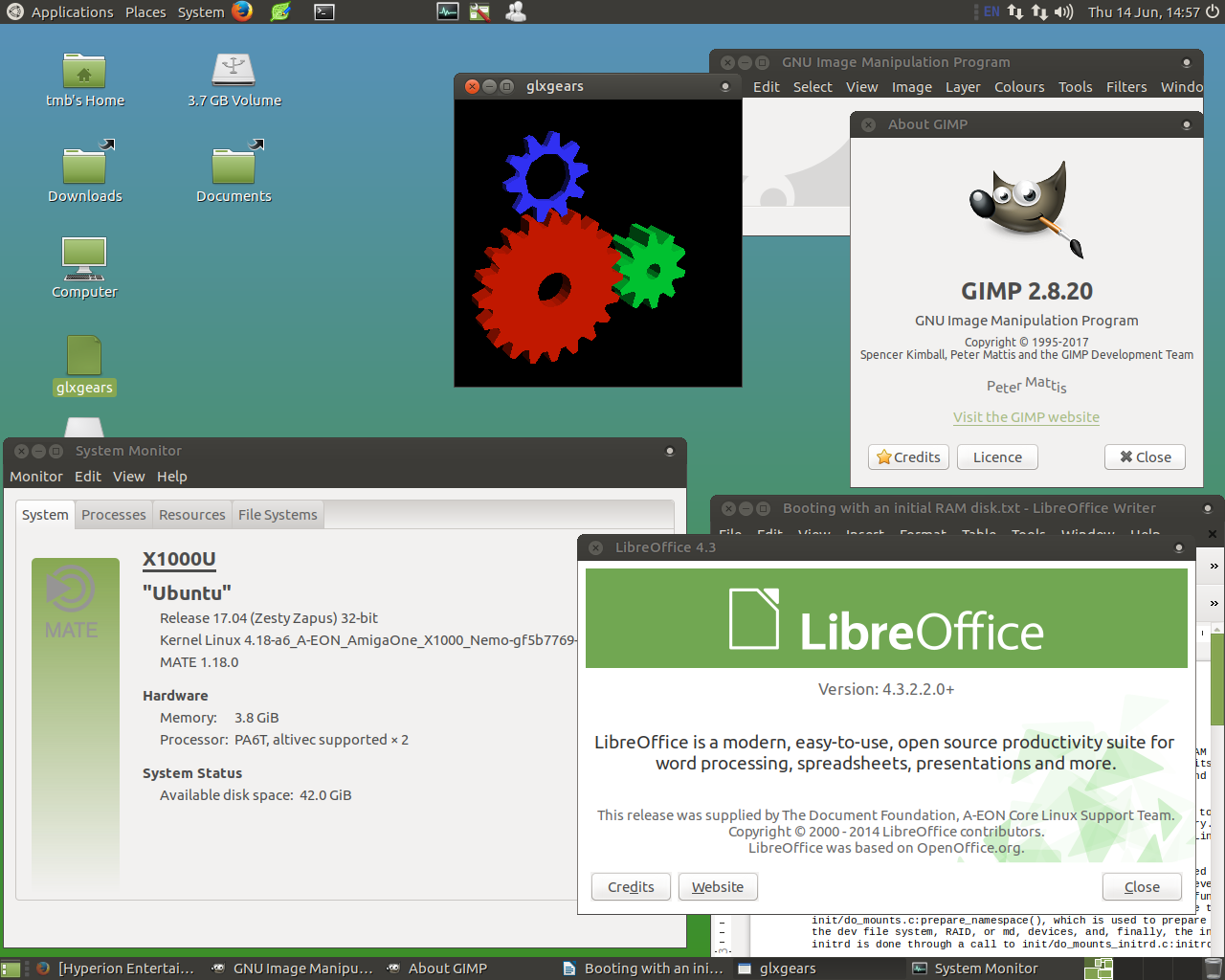Click the Writer vertical scrollbar handle
The width and height of the screenshot is (1225, 980).
1217,679
